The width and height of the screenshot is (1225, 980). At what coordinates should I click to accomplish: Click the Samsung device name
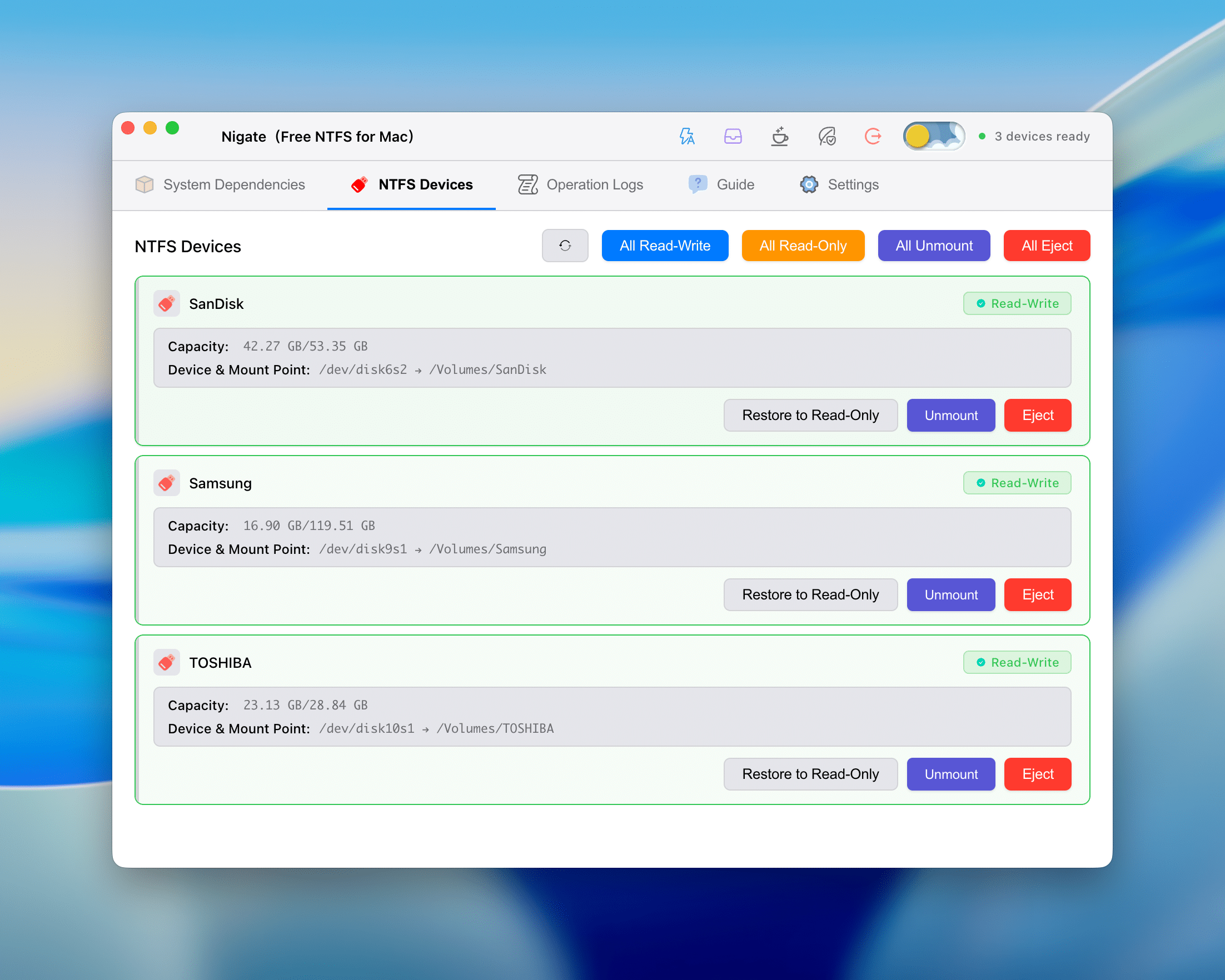[220, 483]
